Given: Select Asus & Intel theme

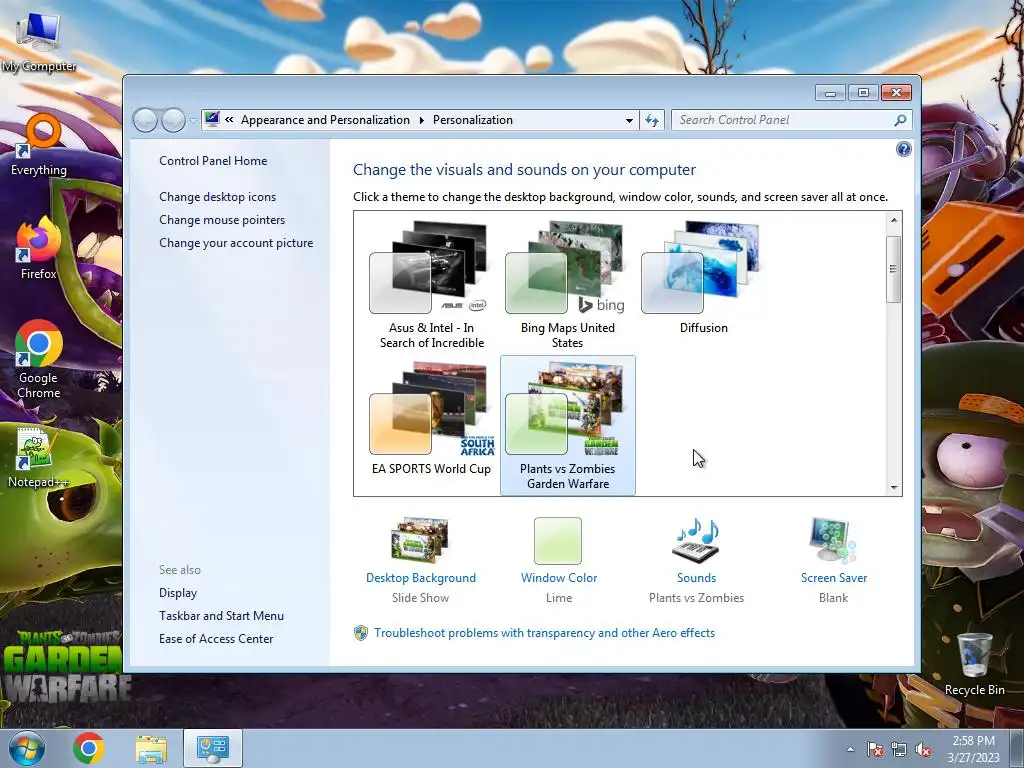Looking at the screenshot, I should 432,285.
